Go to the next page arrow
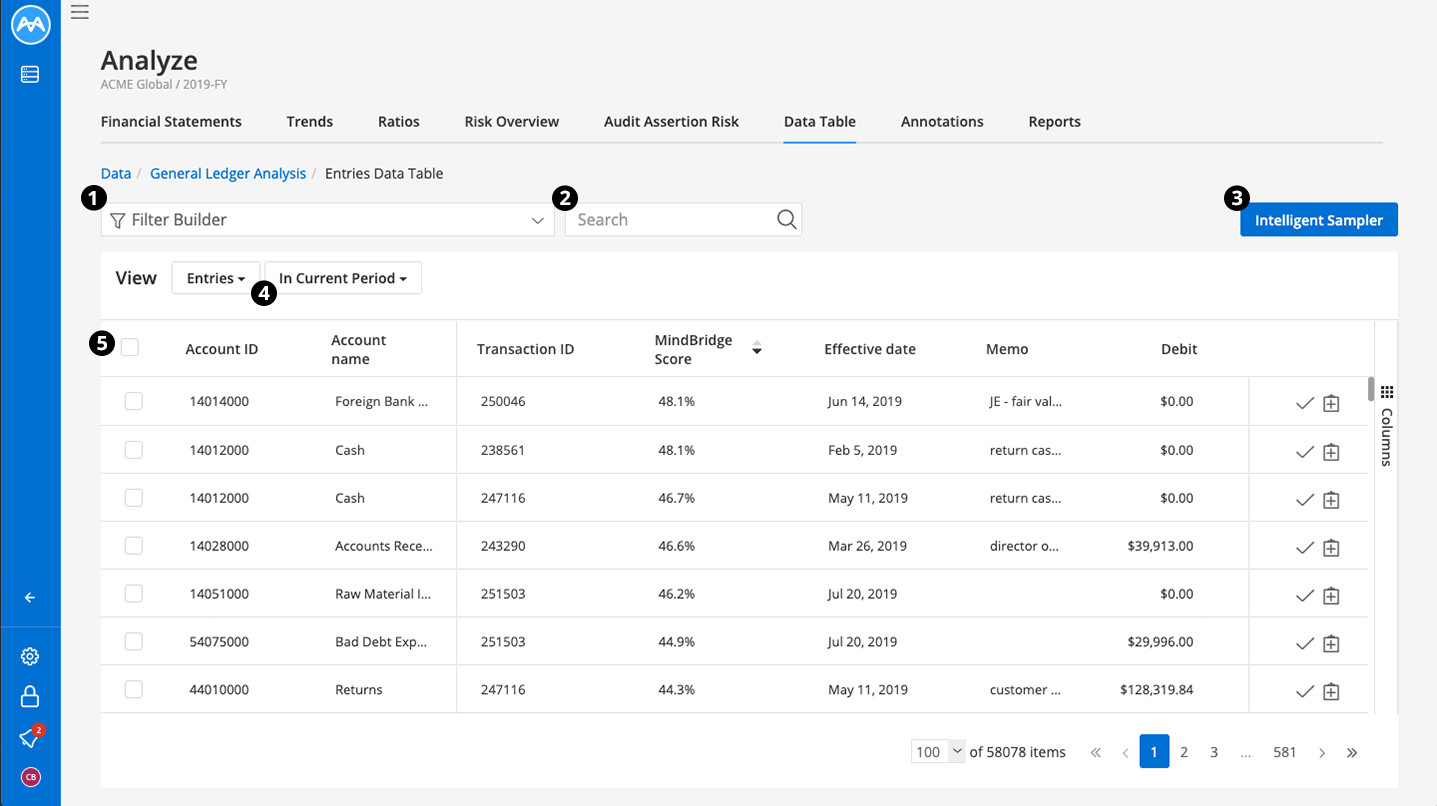The image size is (1437, 806). point(1322,752)
